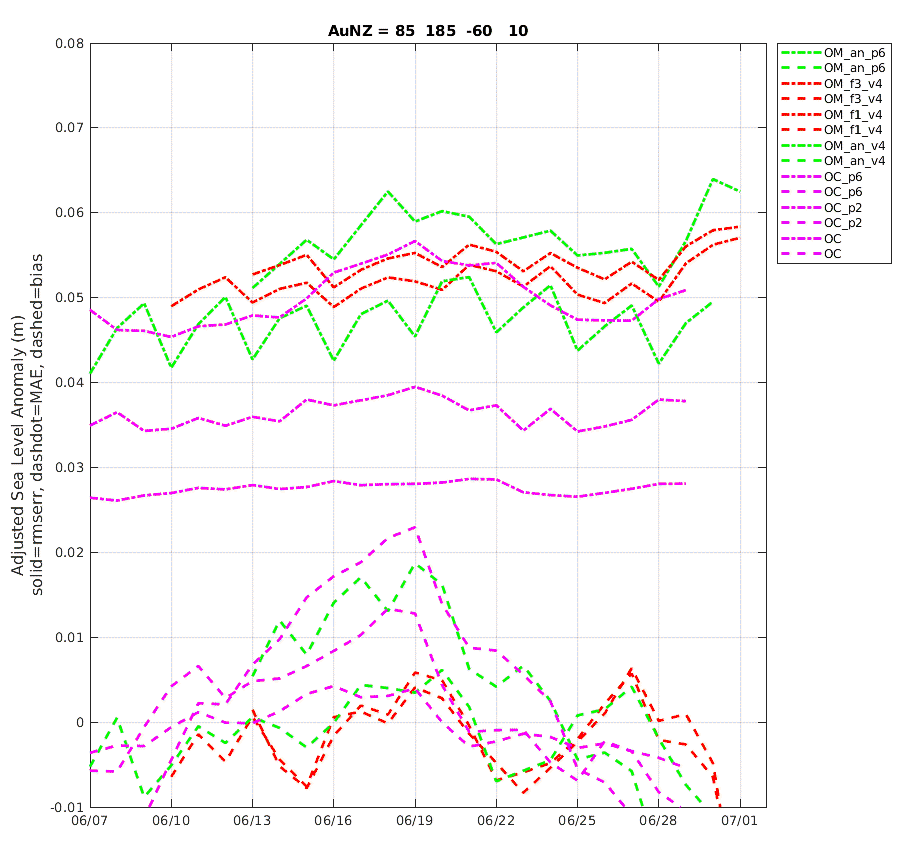Select the 06/28 date tick label
This screenshot has height=850, width=900.
pos(658,821)
